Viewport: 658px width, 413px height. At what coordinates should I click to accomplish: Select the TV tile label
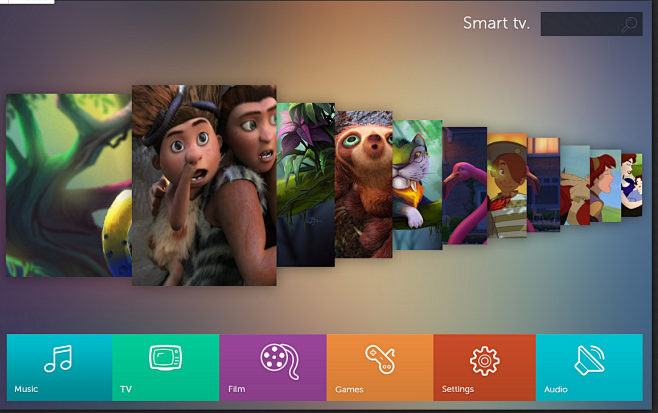click(x=126, y=389)
